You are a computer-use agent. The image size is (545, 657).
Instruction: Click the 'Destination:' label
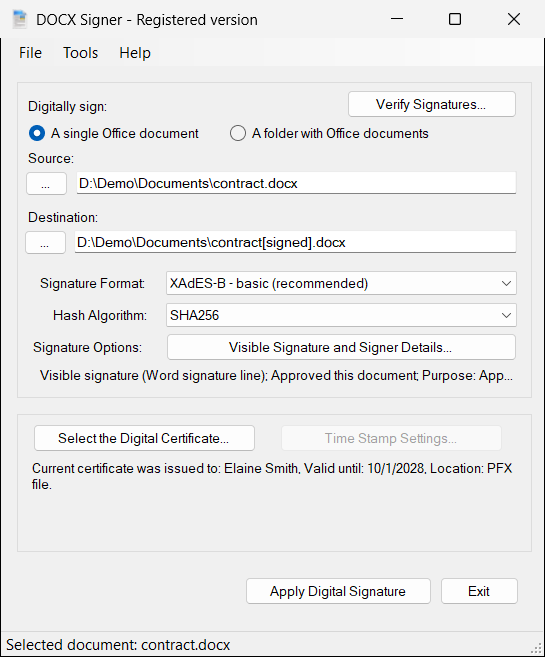pos(63,217)
